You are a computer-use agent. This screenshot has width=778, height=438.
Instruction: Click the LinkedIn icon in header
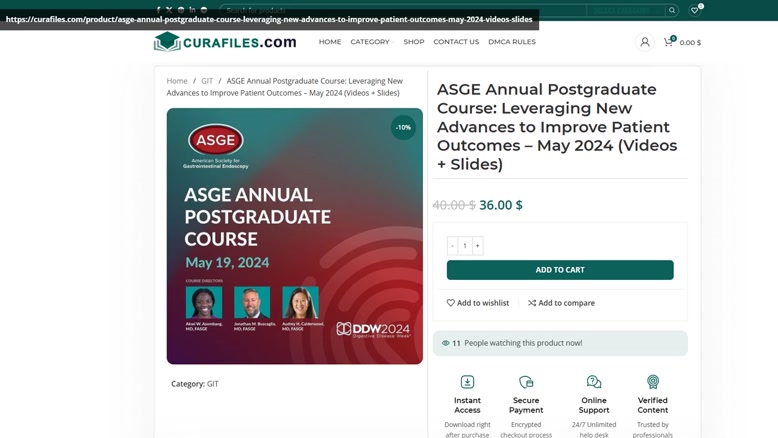(192, 10)
